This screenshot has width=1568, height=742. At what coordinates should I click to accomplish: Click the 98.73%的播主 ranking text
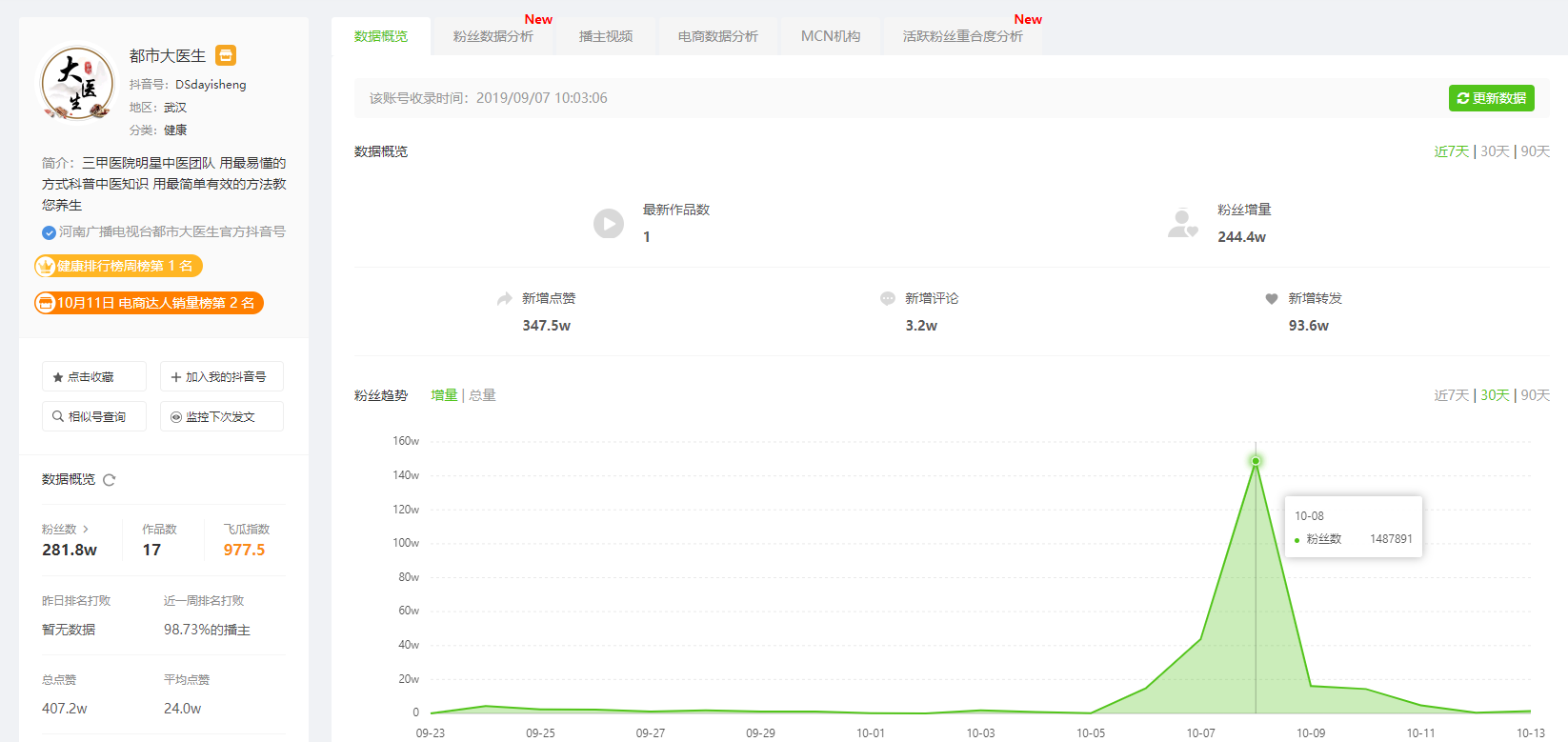coord(207,631)
